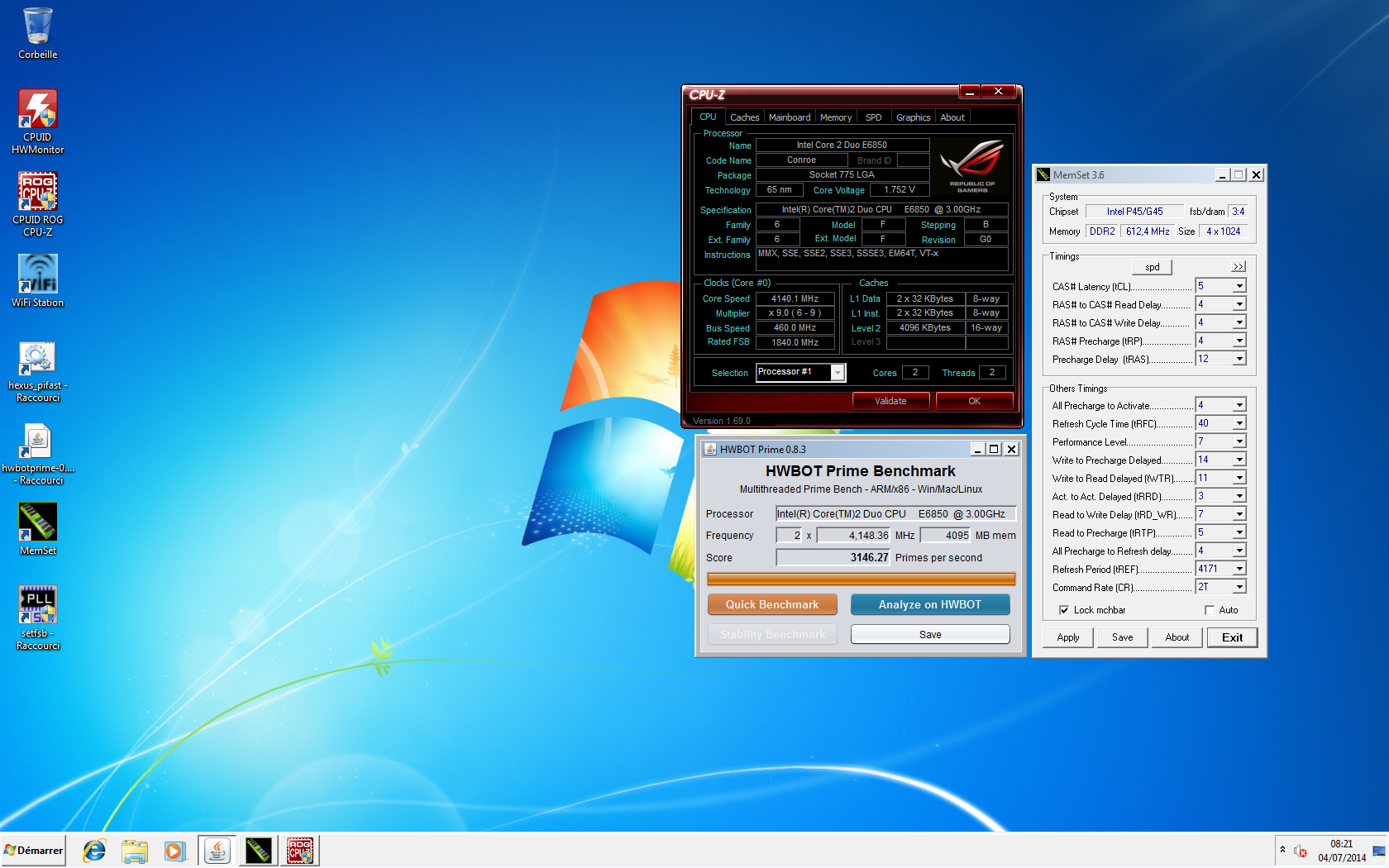This screenshot has width=1389, height=868.
Task: Select the setfsb Raccourci desktop shortcut
Action: pos(37,618)
